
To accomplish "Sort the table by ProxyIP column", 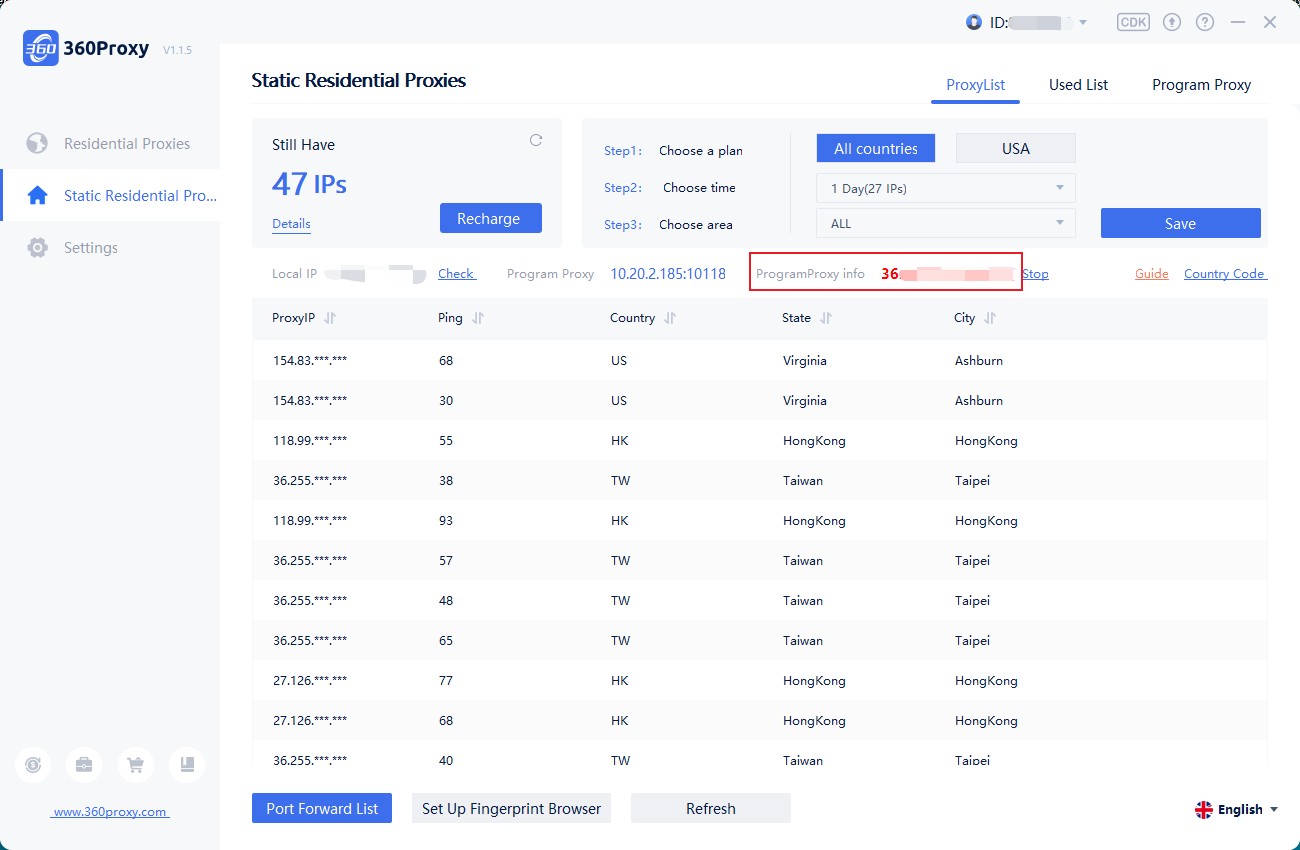I will (330, 318).
